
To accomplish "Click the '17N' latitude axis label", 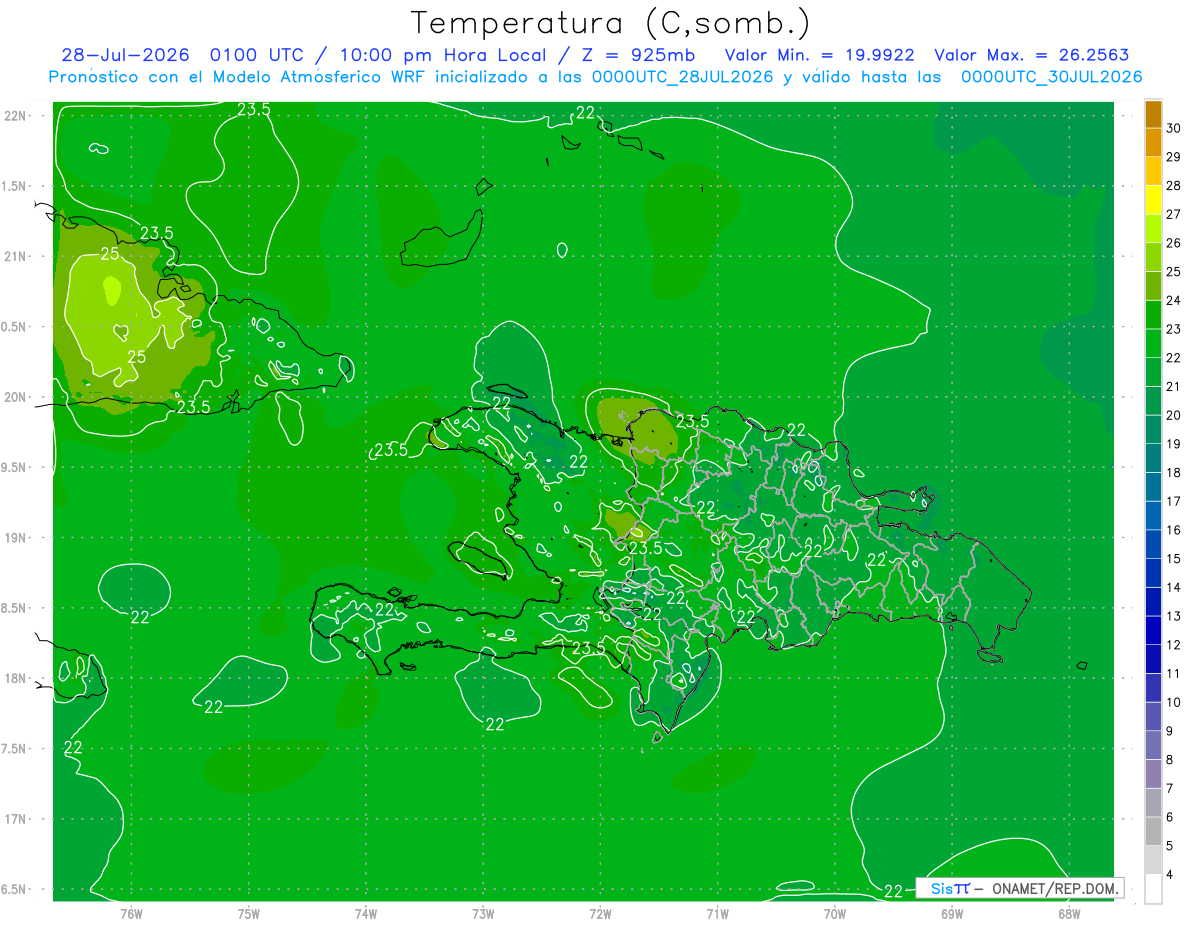I will coord(16,819).
